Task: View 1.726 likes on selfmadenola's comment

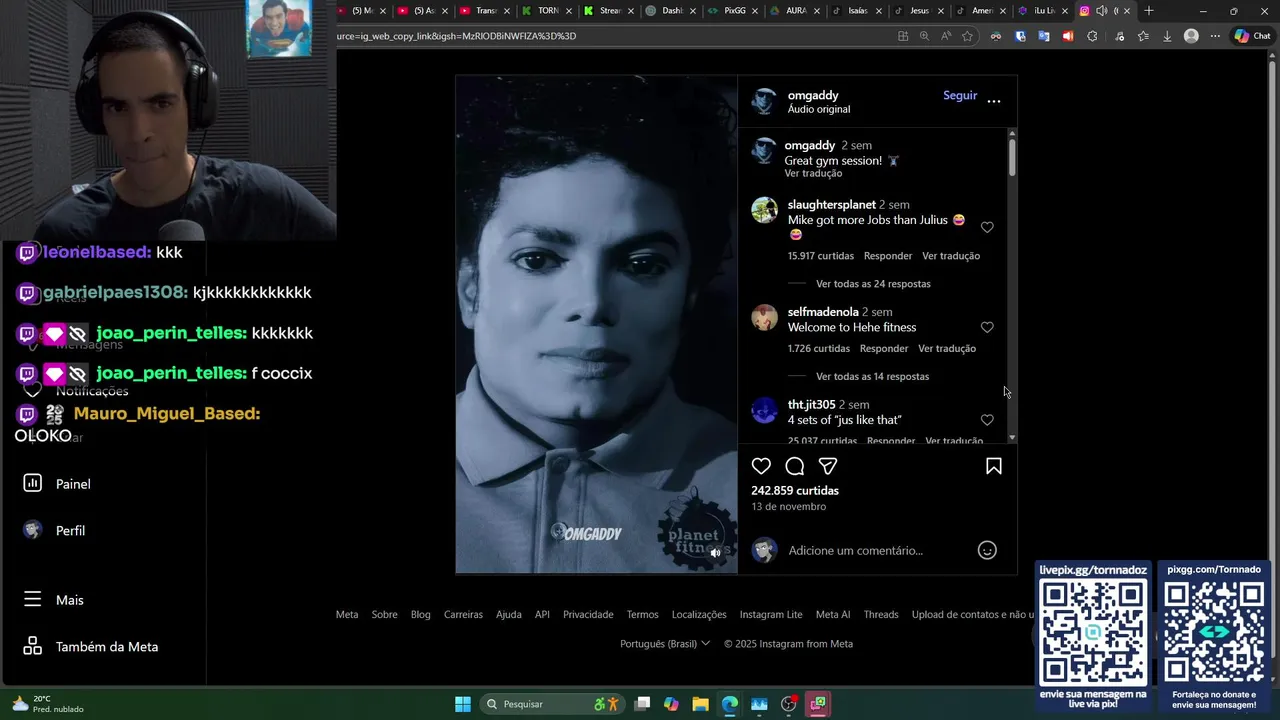Action: tap(818, 349)
